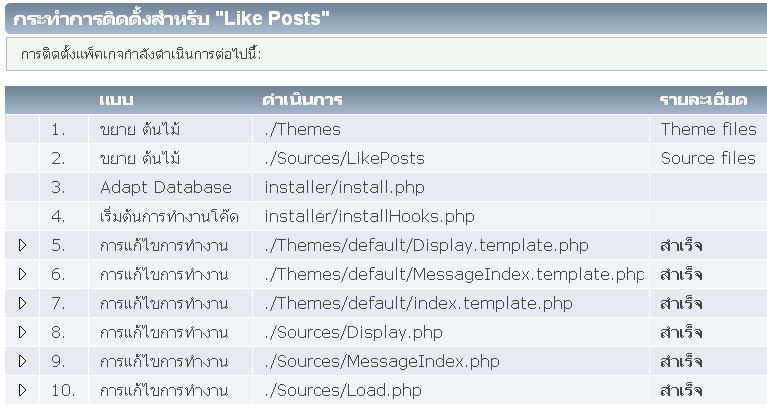
Task: Click the "แบบ" column header
Action: click(x=117, y=100)
